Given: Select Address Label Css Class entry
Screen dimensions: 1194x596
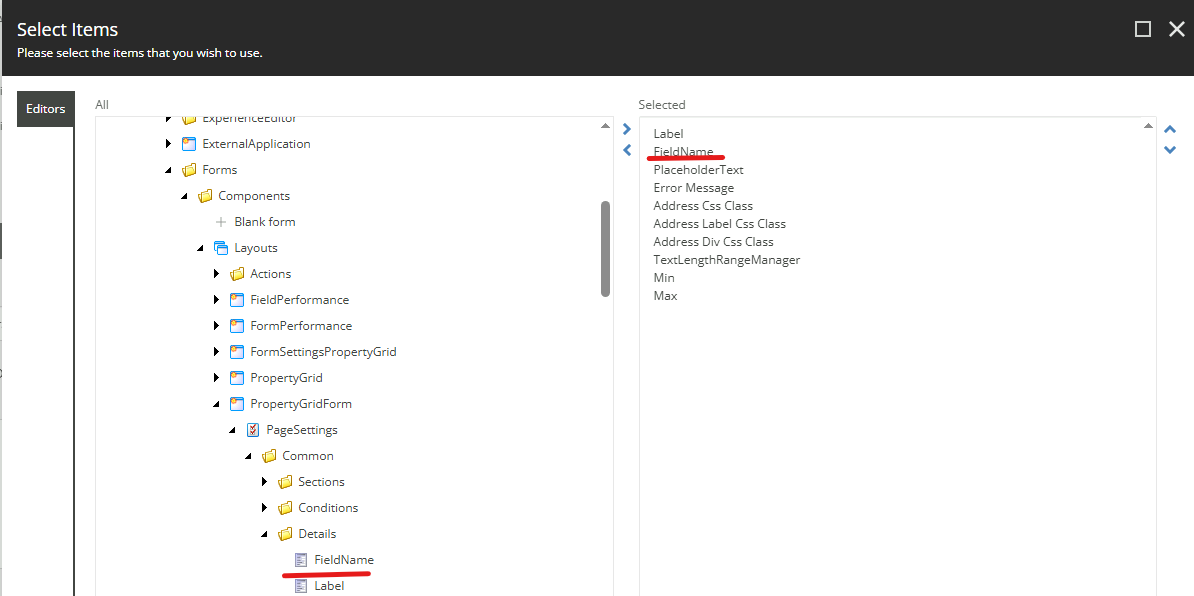Looking at the screenshot, I should click(720, 224).
